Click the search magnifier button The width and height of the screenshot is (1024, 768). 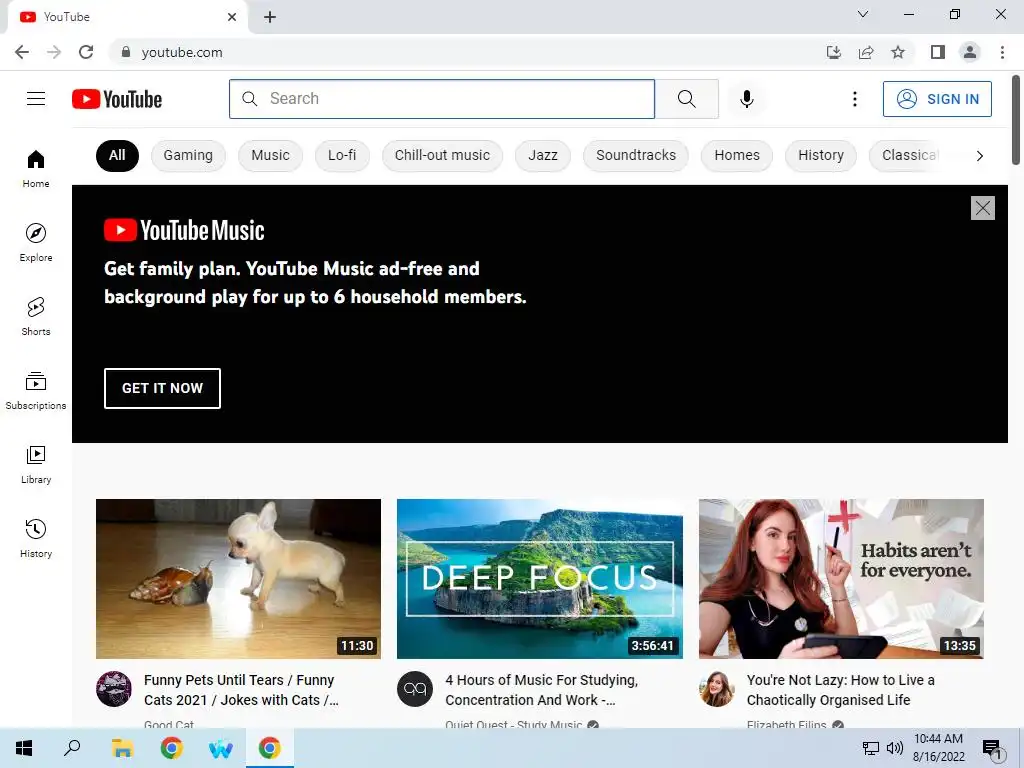686,99
